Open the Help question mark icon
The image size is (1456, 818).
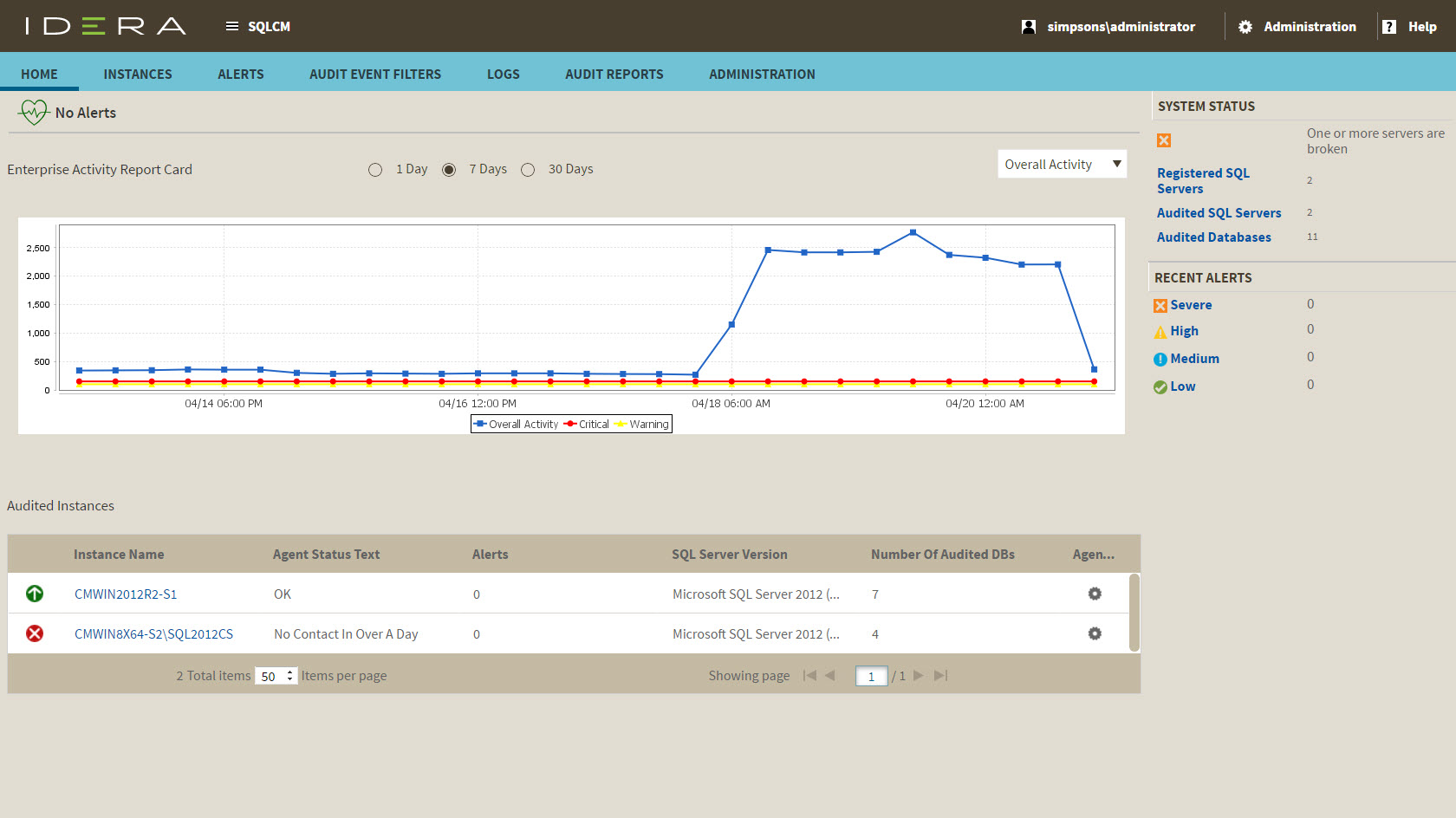[1389, 27]
